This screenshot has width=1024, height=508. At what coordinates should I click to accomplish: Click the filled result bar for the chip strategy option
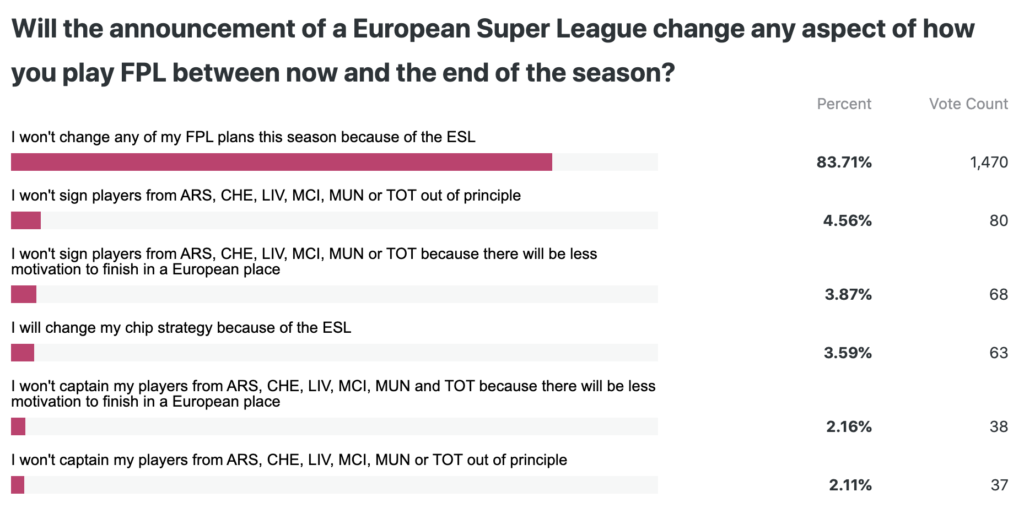tap(22, 352)
